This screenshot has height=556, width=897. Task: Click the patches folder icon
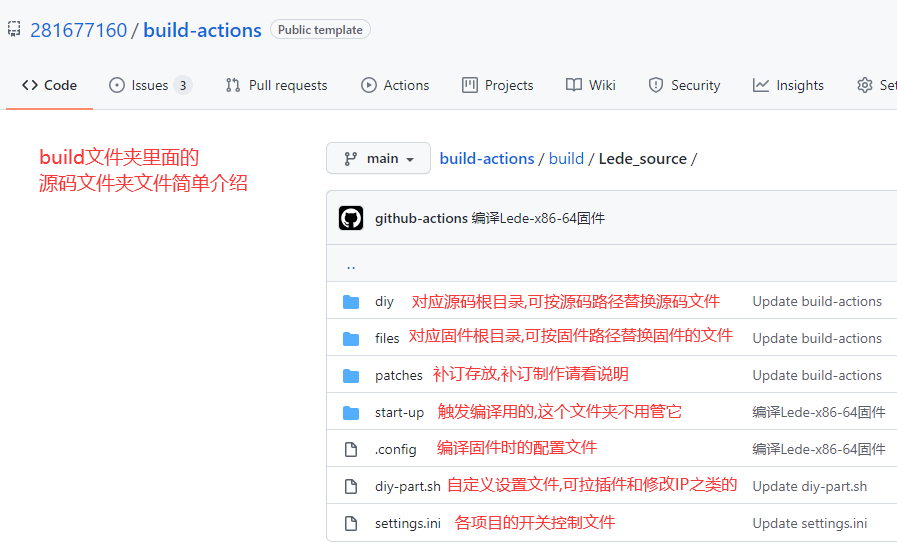[351, 376]
